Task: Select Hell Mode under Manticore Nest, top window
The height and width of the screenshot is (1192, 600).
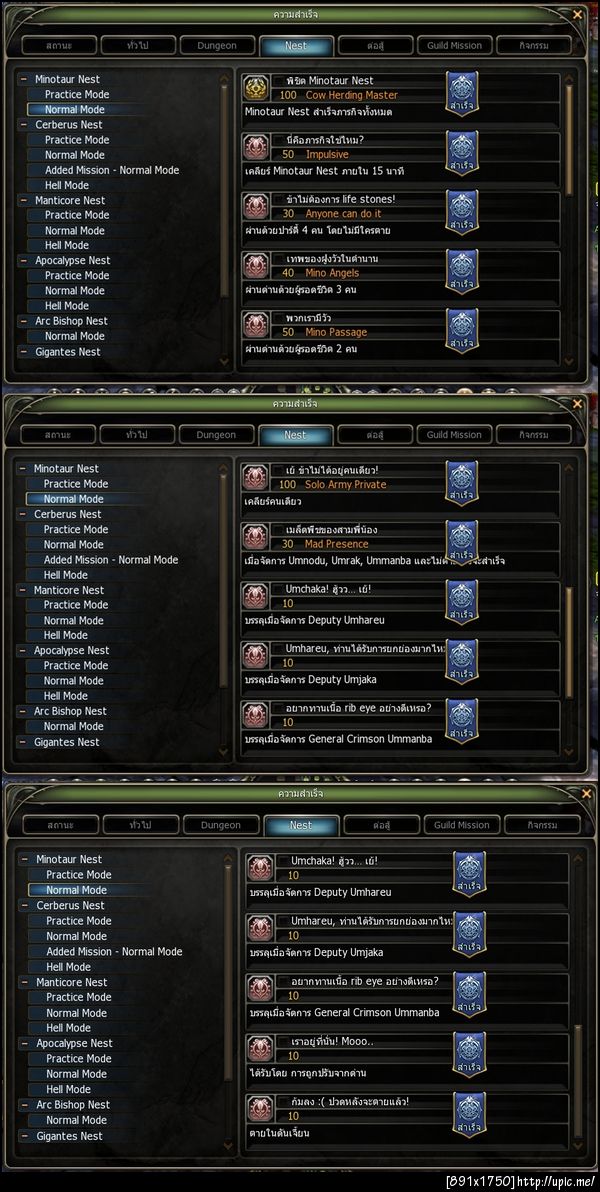Action: (67, 245)
